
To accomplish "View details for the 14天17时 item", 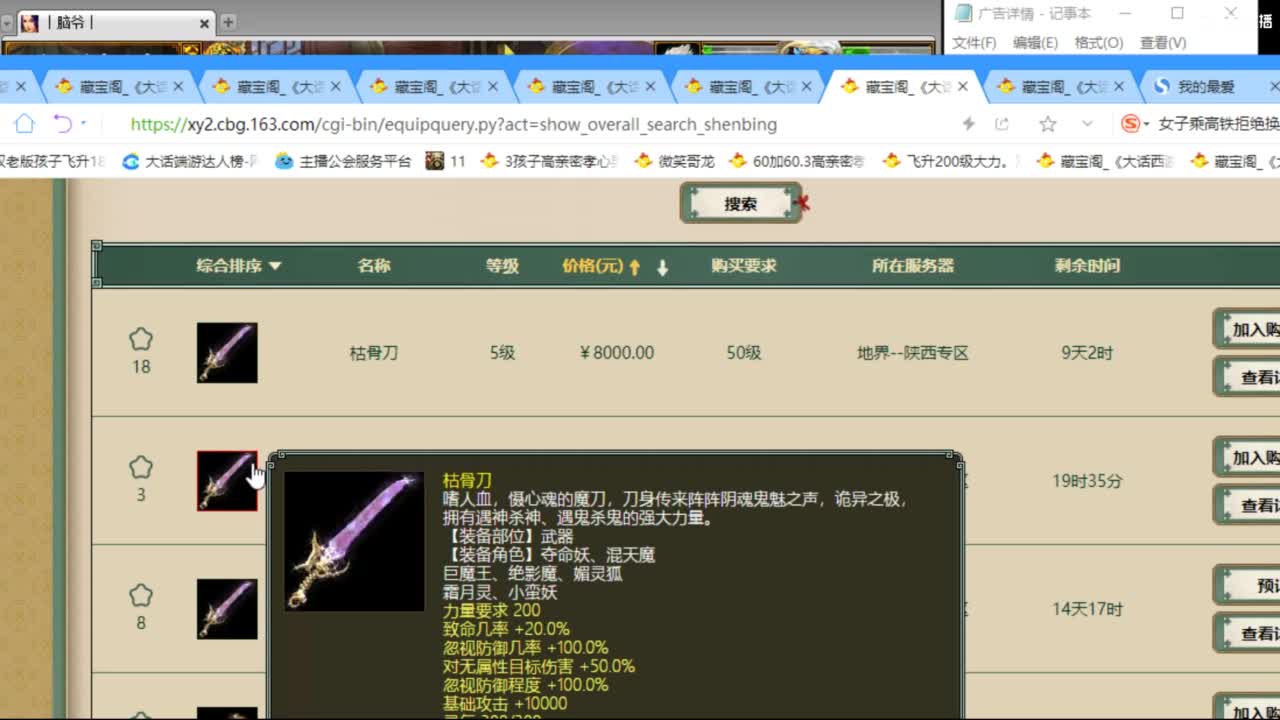I will click(x=1248, y=633).
